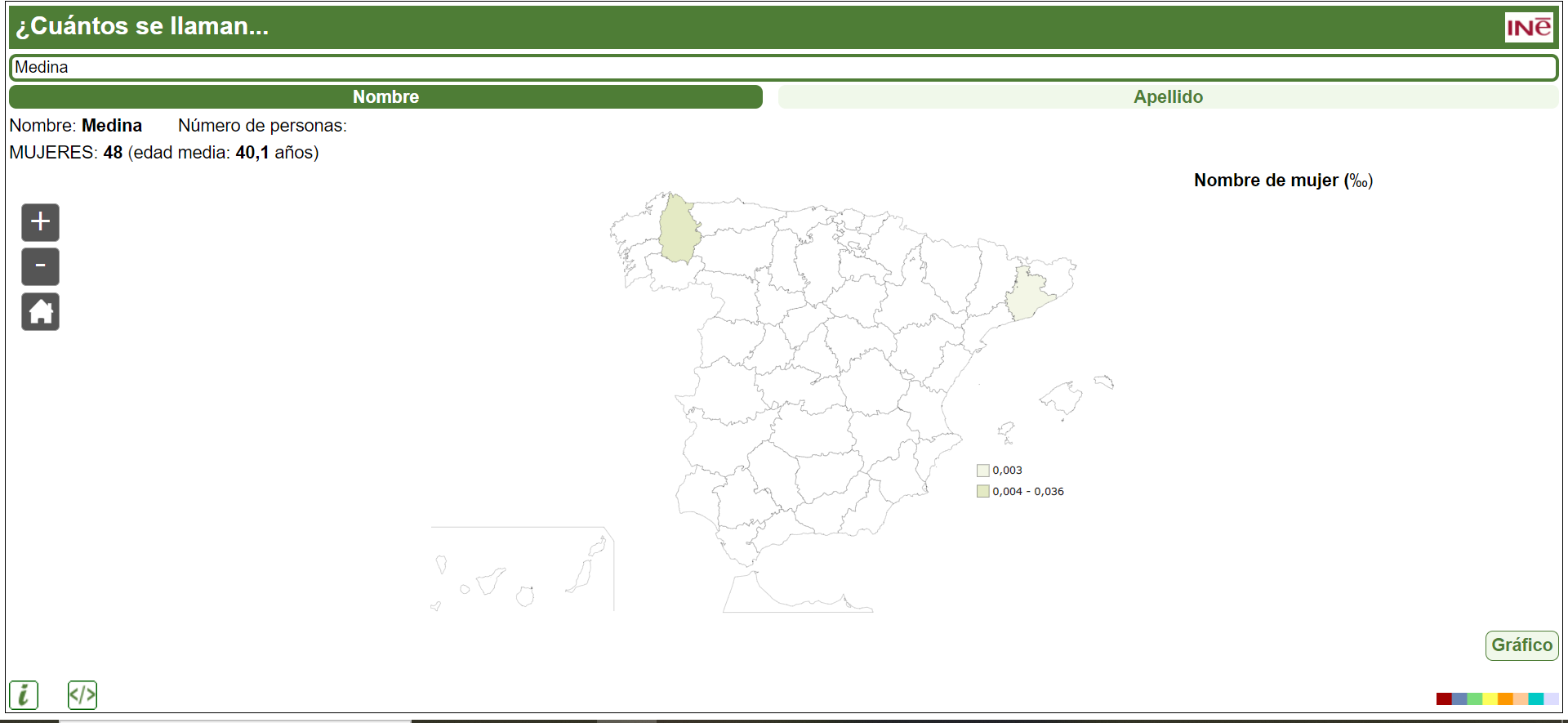Switch to the Apellido tab
Screen dimensions: 1568x723
click(1167, 97)
